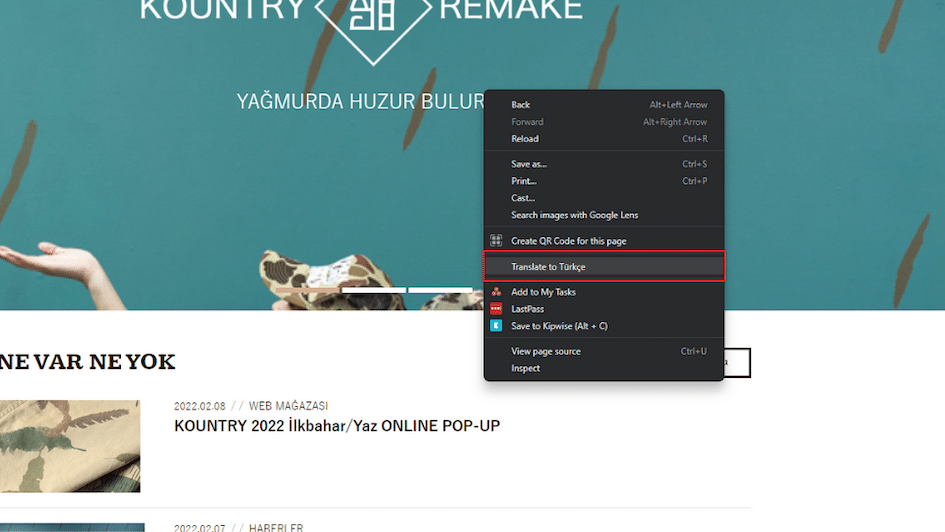Click the blue Kipwise icon
Image resolution: width=945 pixels, height=532 pixels.
pos(496,326)
